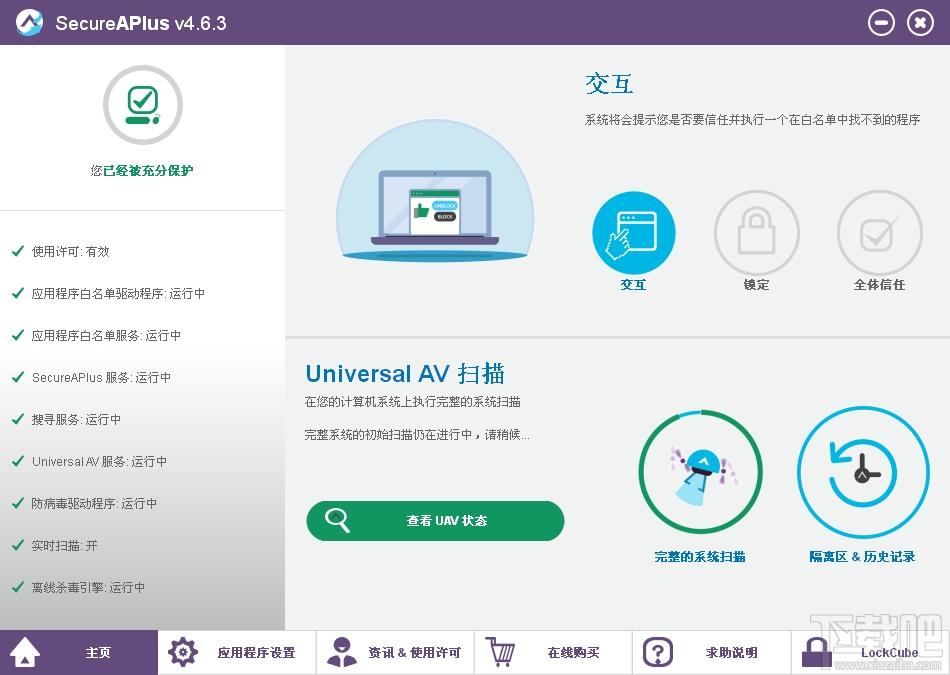Click the padlock LockCube icon
950x675 pixels.
tap(817, 653)
